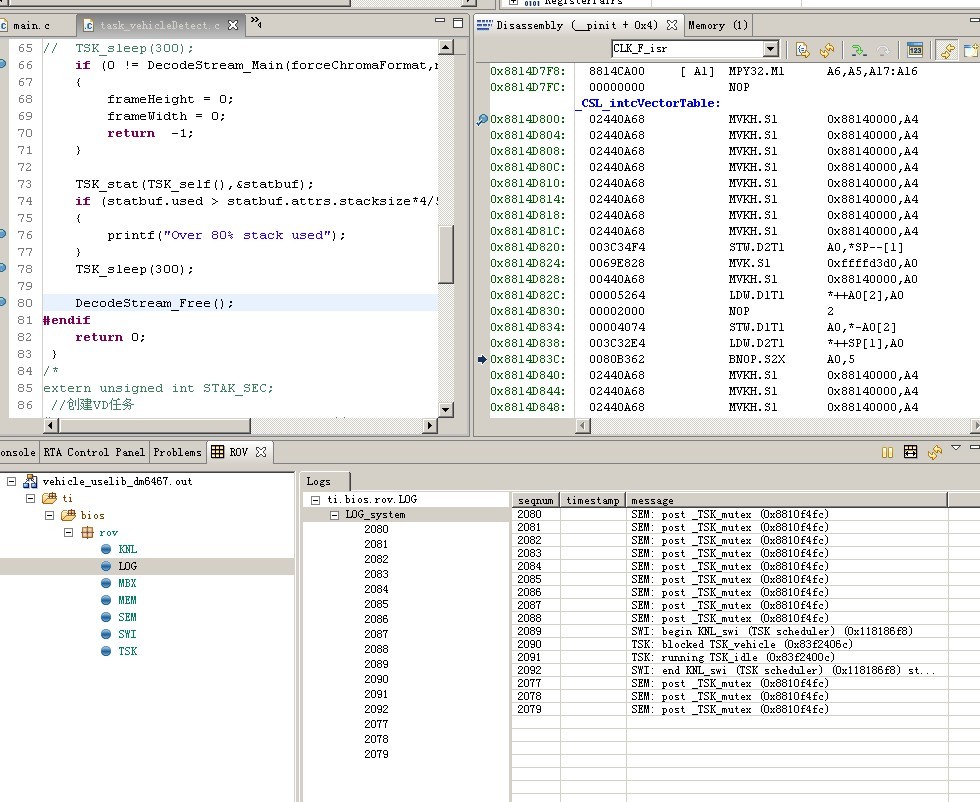This screenshot has width=980, height=802.
Task: Switch to the Memory (1) tab
Action: tap(718, 26)
